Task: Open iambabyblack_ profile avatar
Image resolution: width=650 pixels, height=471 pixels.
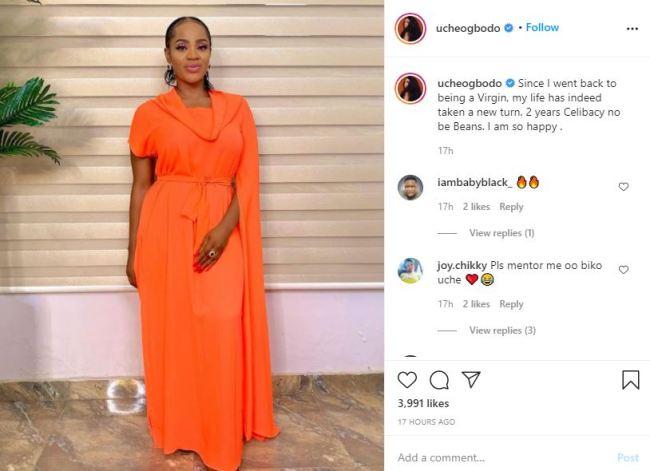Action: 410,187
